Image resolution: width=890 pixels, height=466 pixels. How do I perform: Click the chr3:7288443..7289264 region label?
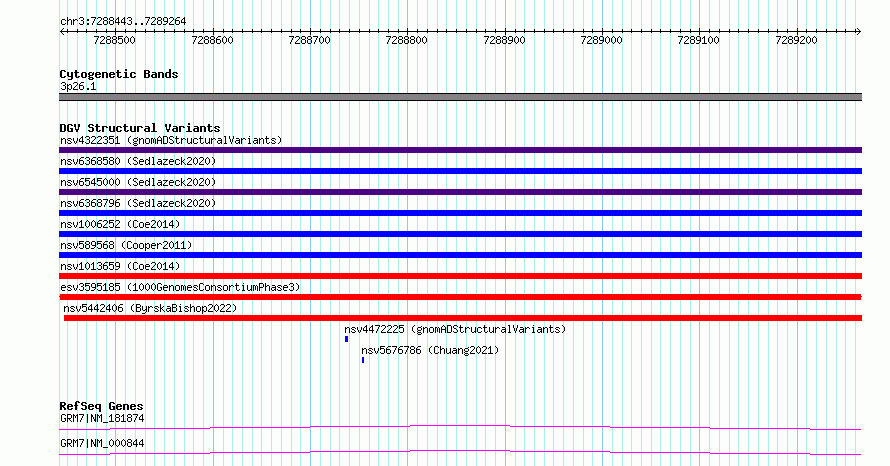(x=123, y=22)
